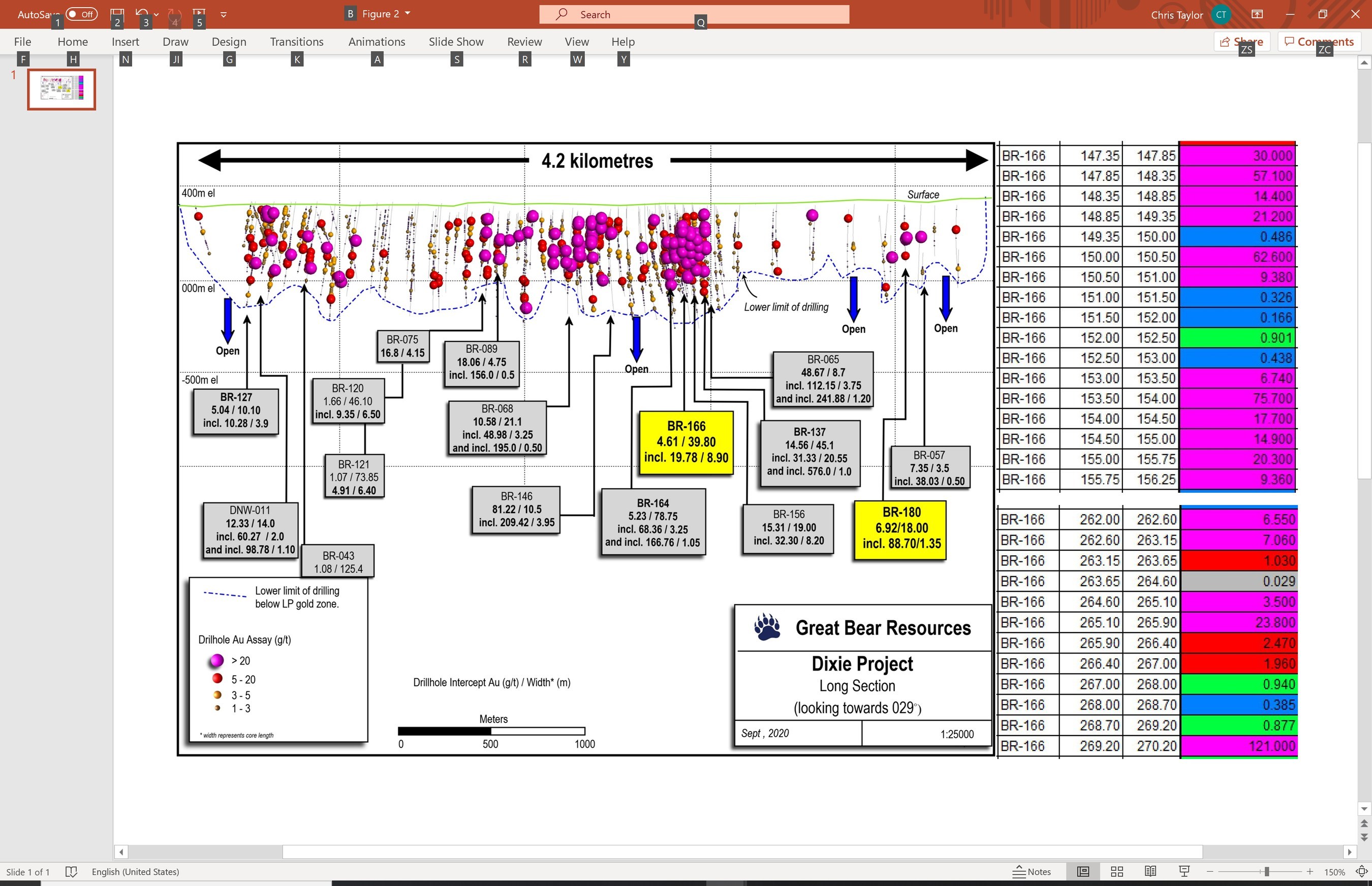Jump to previous slide double-arrow icon

1364,824
